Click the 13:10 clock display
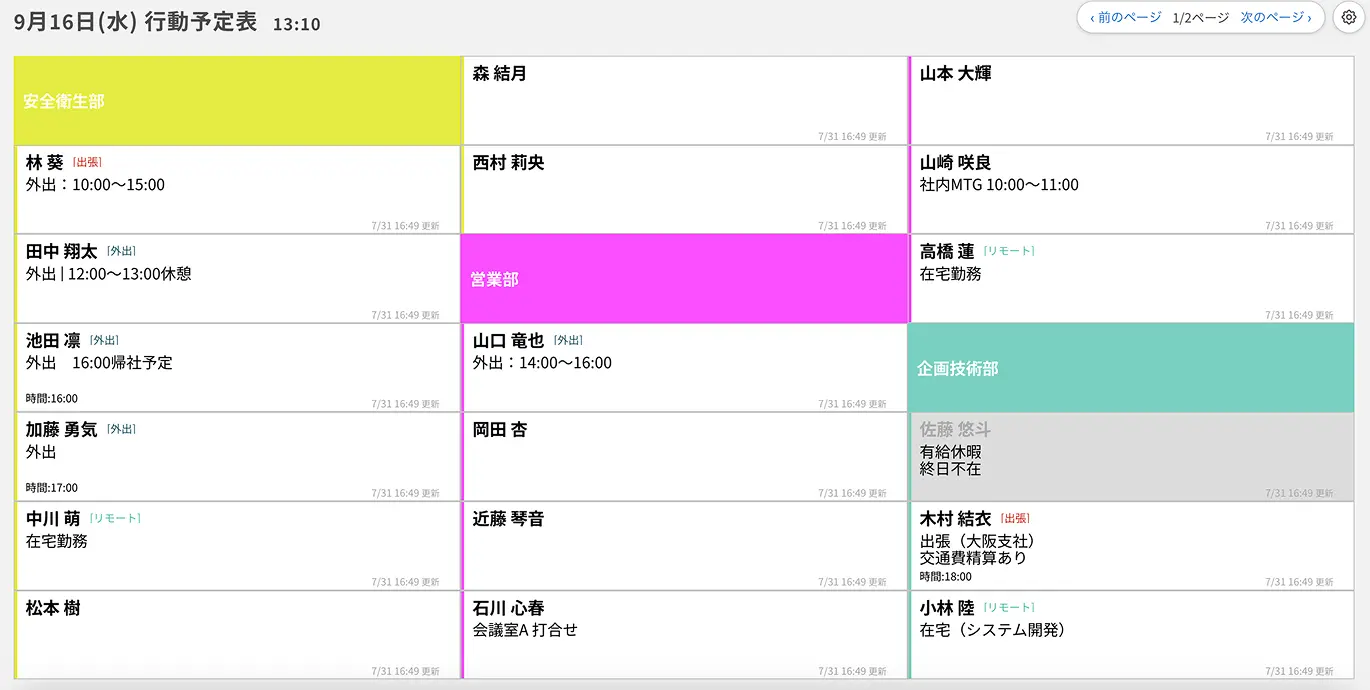The width and height of the screenshot is (1370, 690). tap(297, 24)
